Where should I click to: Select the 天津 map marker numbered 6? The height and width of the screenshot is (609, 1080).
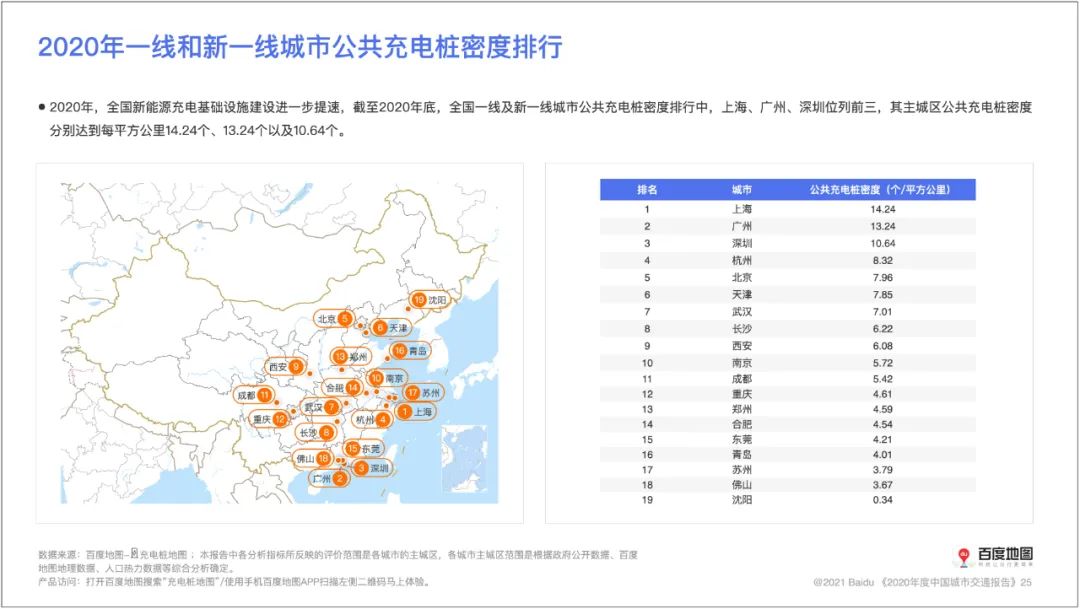[391, 327]
